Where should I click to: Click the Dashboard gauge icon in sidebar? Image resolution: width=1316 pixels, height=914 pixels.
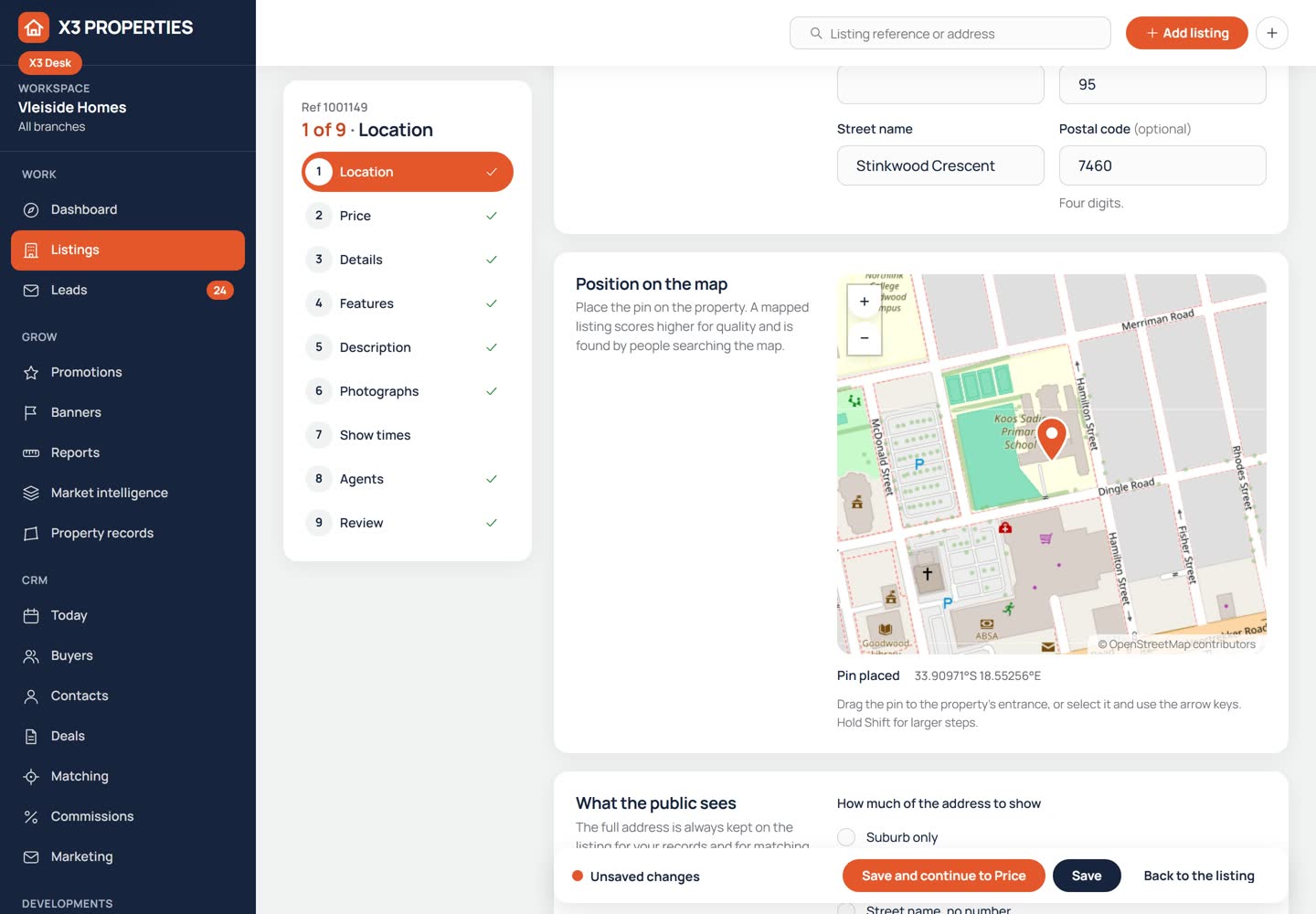click(31, 210)
